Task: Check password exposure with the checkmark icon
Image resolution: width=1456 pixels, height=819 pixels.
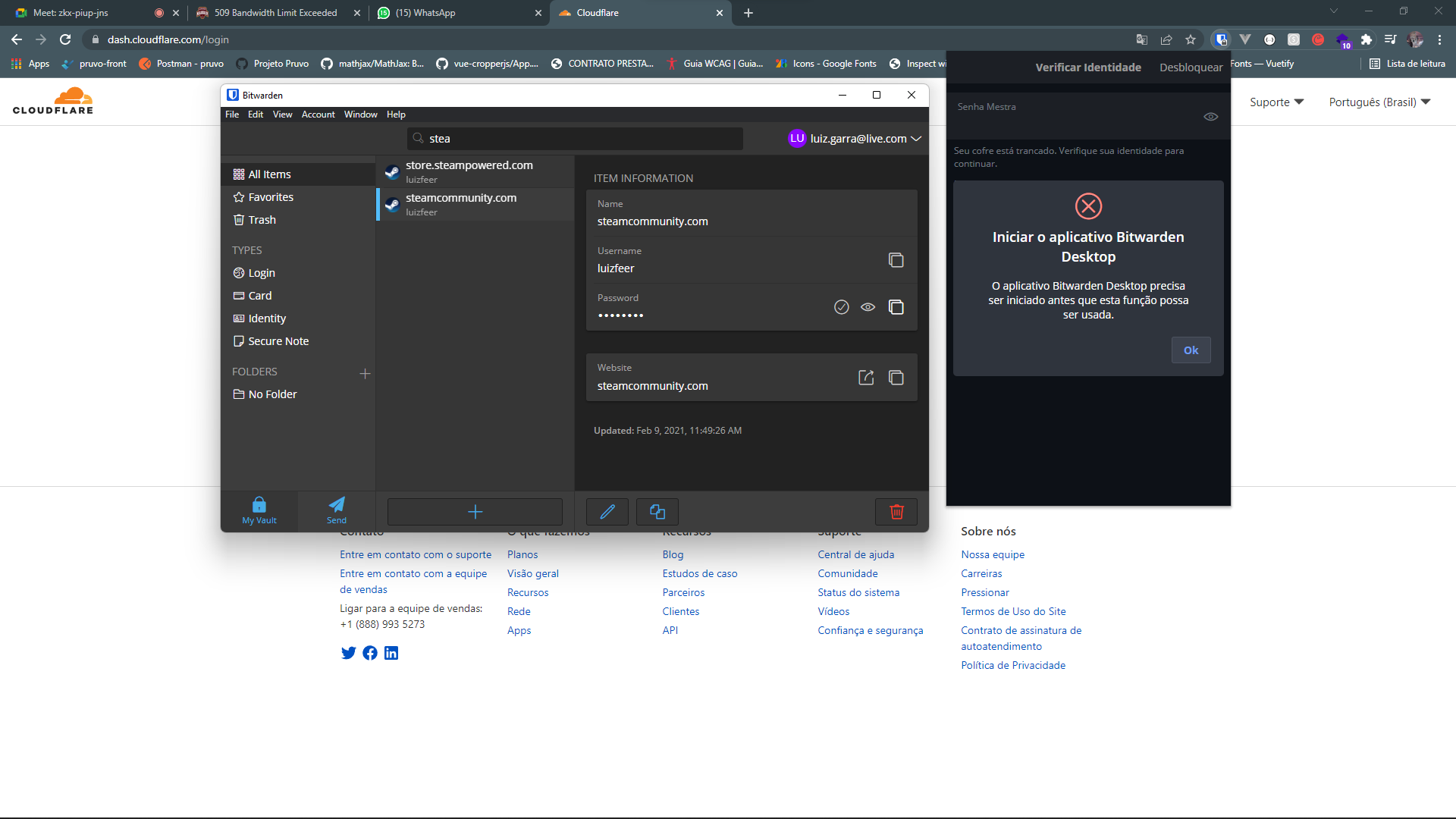Action: pos(842,307)
